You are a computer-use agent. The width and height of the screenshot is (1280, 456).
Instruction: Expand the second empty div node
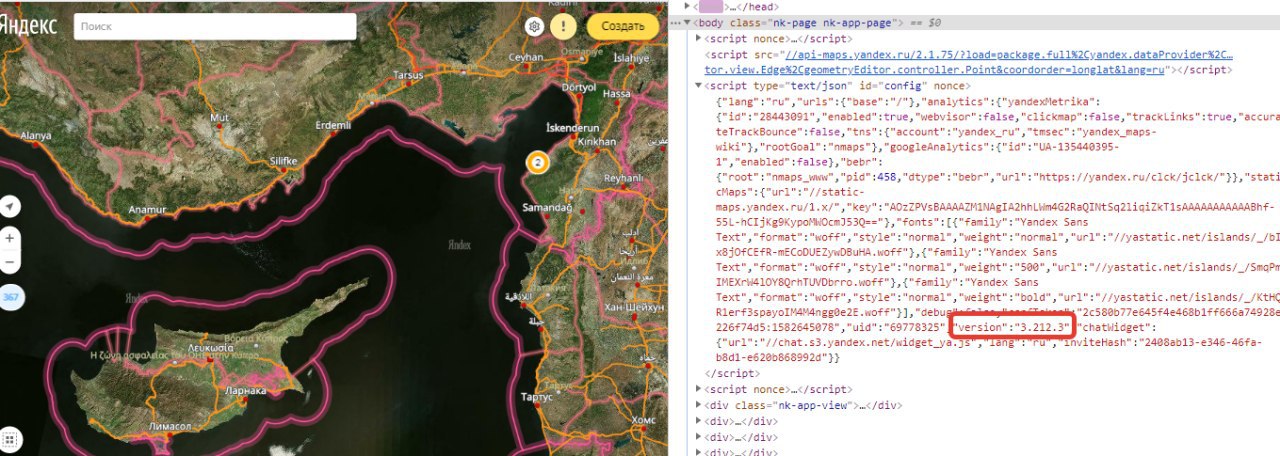click(699, 437)
